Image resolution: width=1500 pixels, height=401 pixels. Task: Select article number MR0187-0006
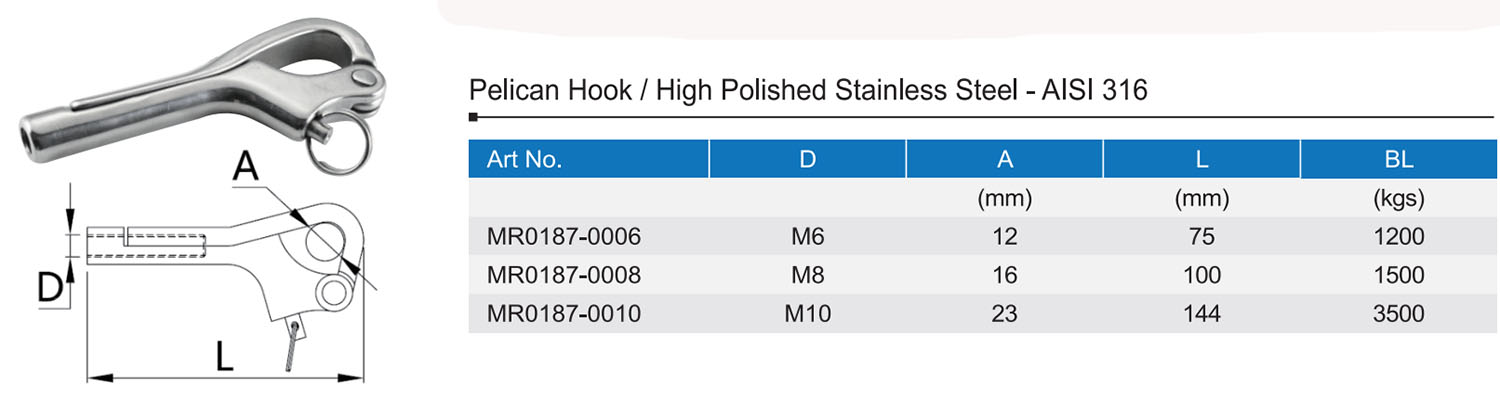pyautogui.click(x=563, y=238)
